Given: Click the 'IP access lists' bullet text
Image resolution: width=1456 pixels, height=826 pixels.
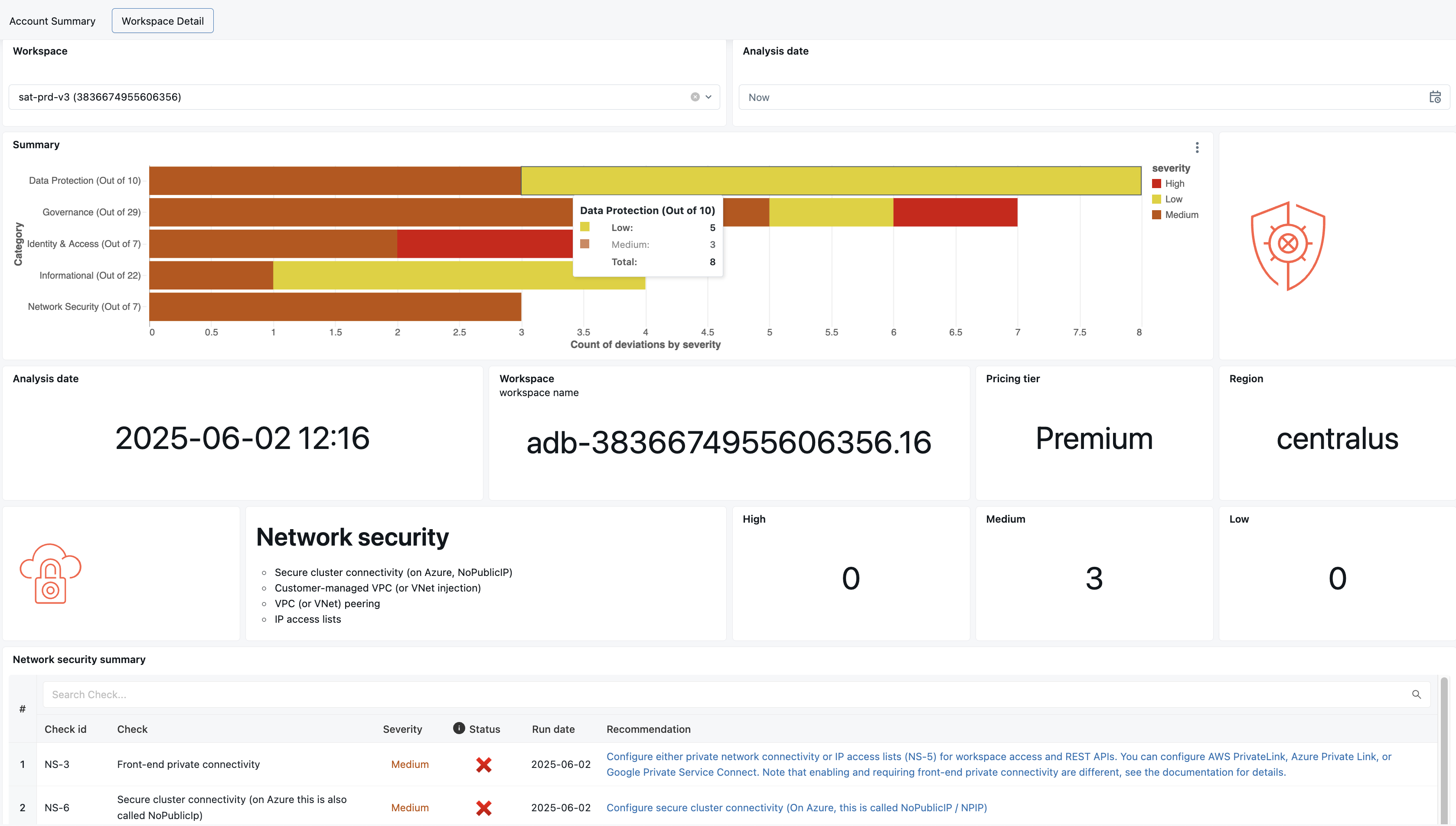Looking at the screenshot, I should point(307,620).
